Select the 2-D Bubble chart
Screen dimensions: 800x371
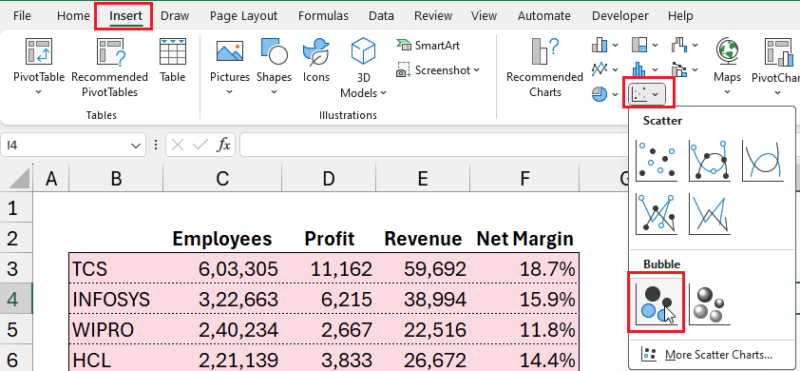tap(656, 305)
